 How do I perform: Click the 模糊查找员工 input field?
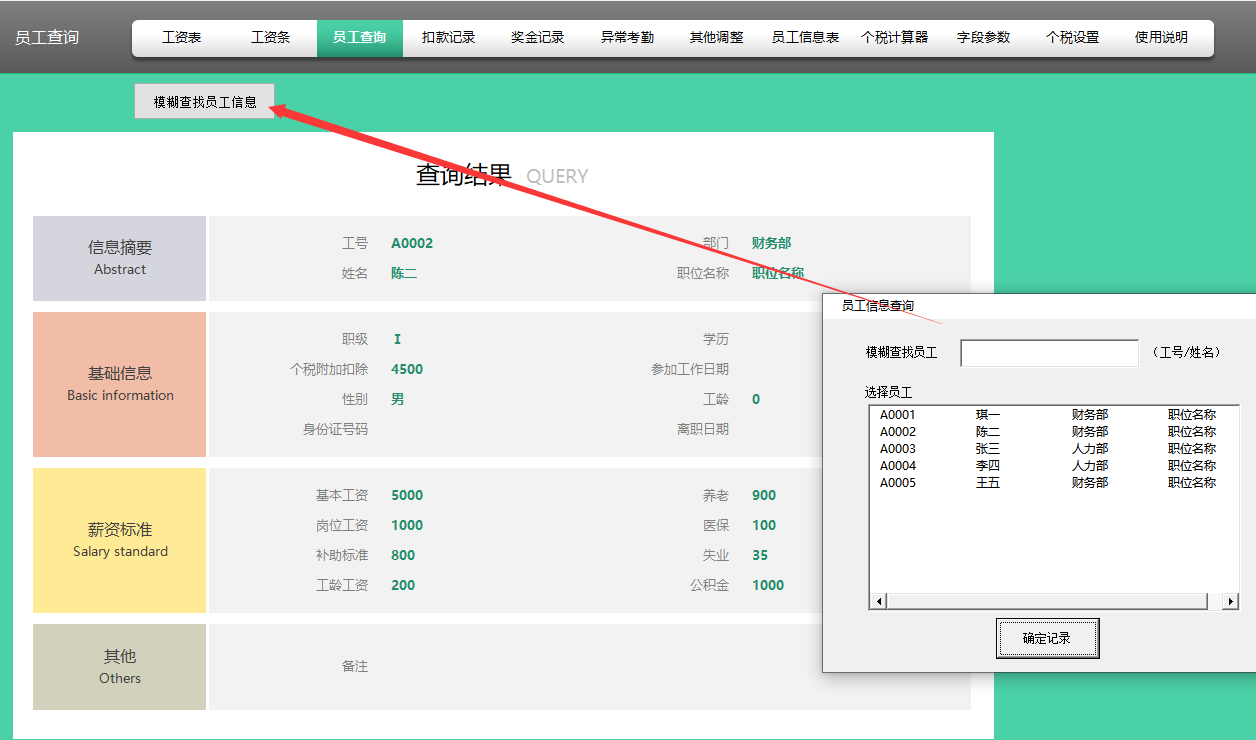(1049, 353)
